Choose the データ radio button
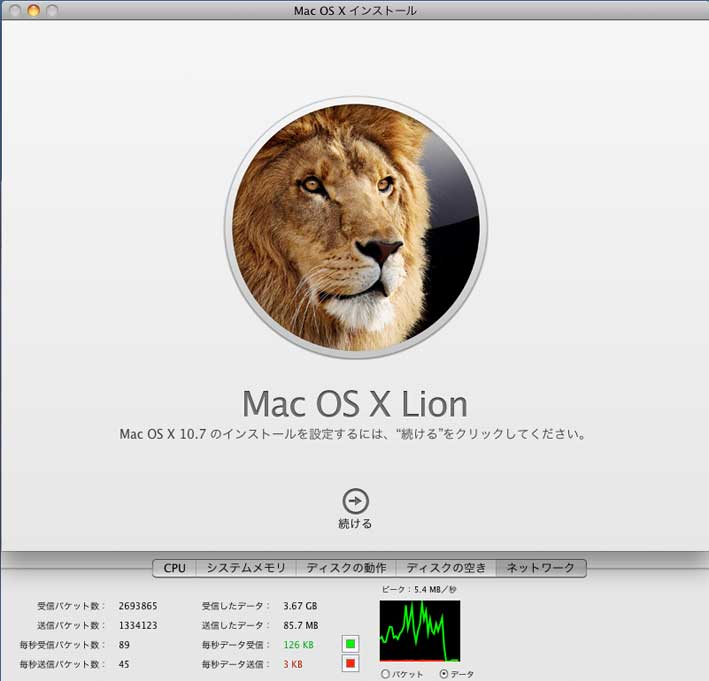This screenshot has width=709, height=681. tap(444, 674)
